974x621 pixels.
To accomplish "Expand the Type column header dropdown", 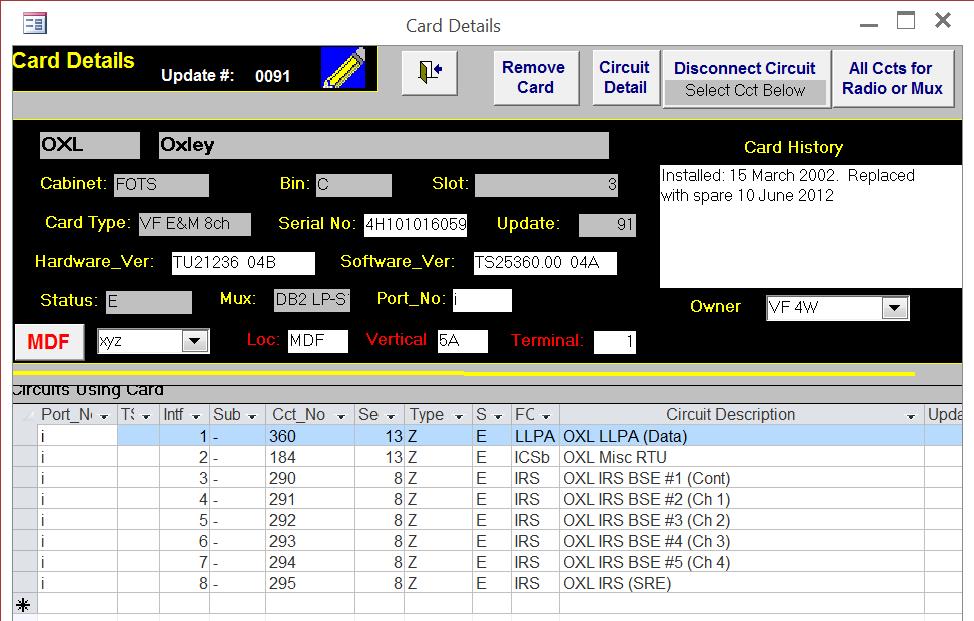I will (459, 415).
